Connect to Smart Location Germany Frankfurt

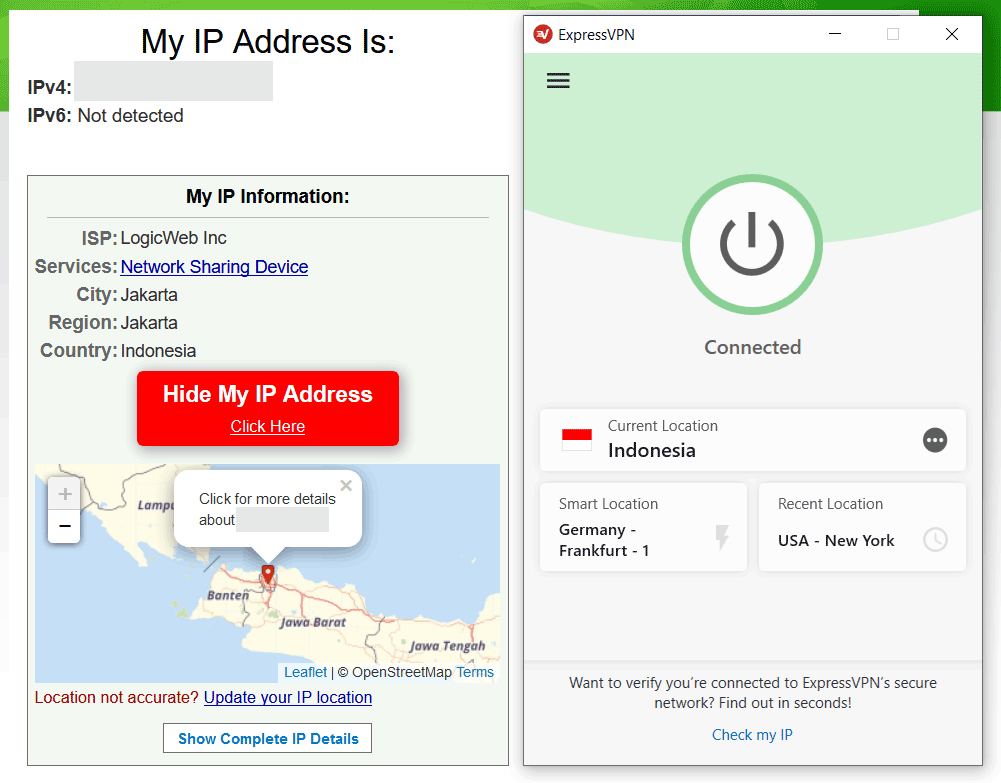pos(643,526)
